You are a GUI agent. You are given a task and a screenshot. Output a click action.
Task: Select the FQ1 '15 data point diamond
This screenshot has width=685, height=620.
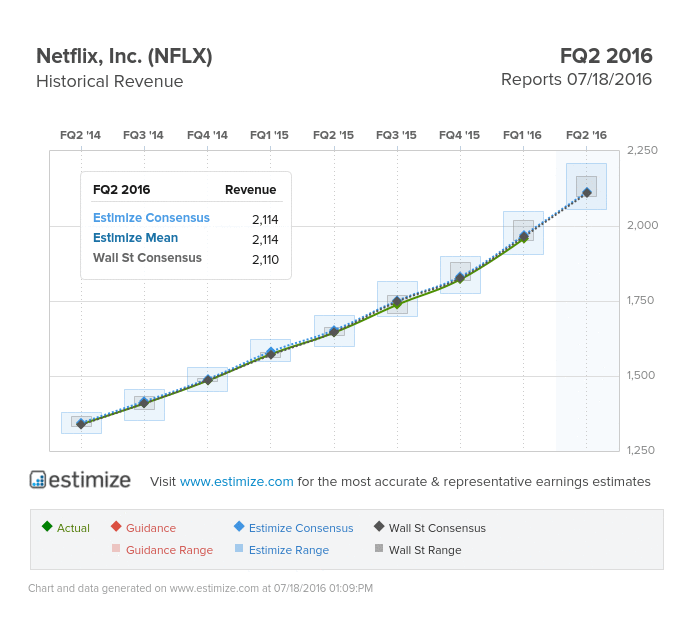tap(271, 353)
